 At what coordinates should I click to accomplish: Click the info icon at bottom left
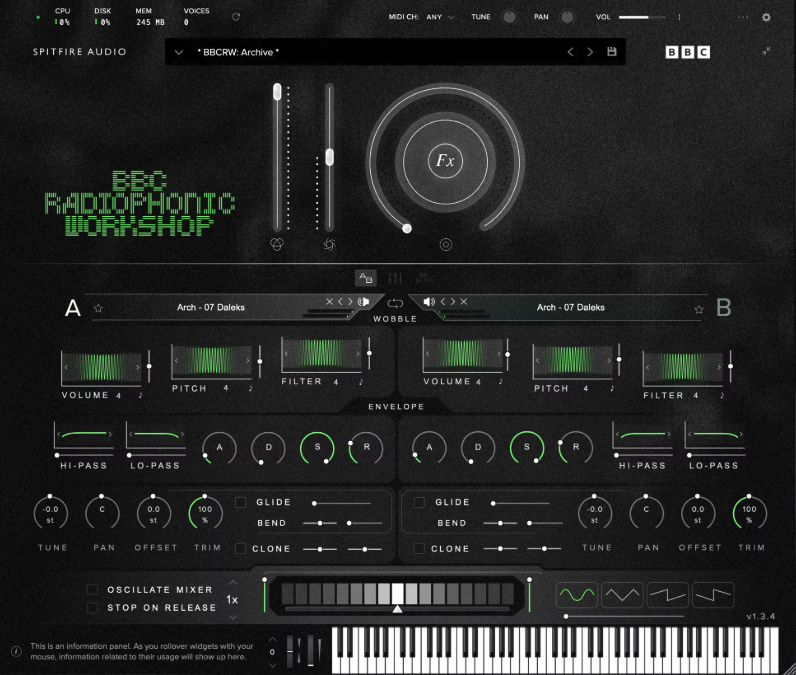tap(16, 651)
